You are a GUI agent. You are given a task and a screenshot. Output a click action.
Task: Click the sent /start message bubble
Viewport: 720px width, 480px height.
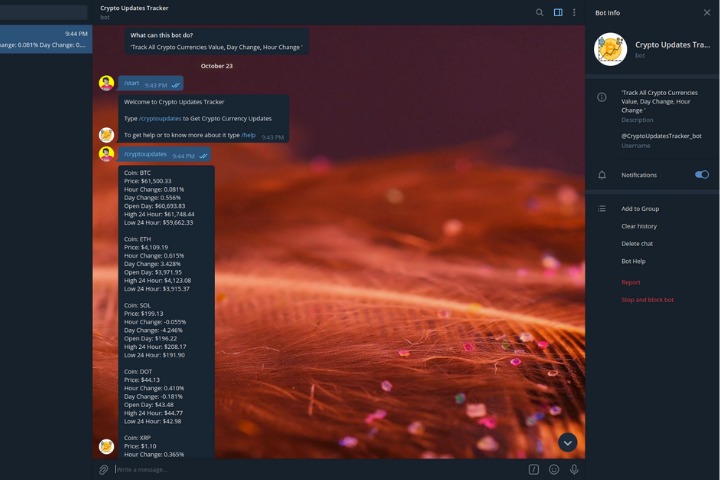pyautogui.click(x=151, y=84)
